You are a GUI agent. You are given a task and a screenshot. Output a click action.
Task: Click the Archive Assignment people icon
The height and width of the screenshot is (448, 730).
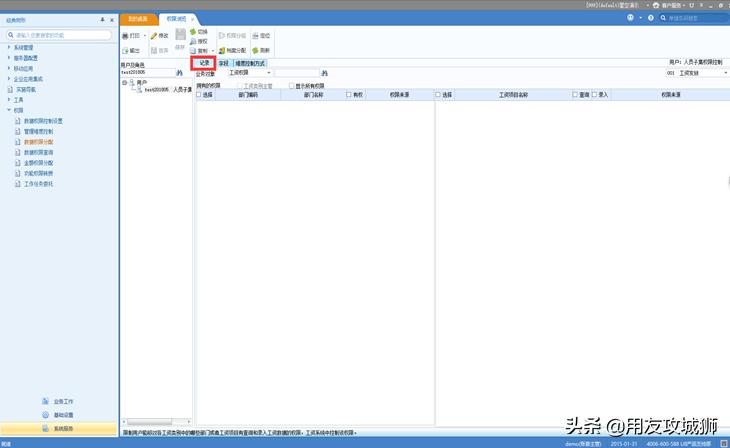(222, 50)
